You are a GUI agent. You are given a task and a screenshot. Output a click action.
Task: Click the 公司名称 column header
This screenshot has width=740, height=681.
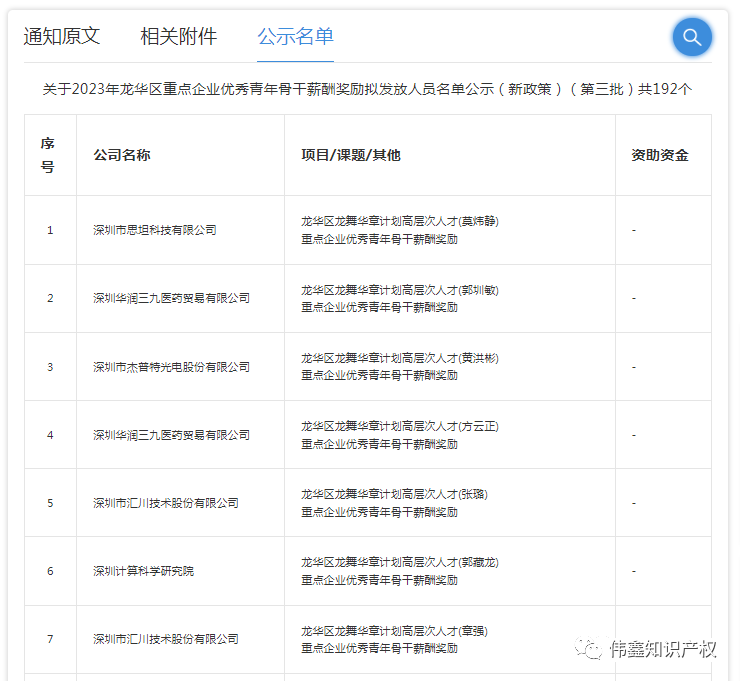(x=122, y=155)
